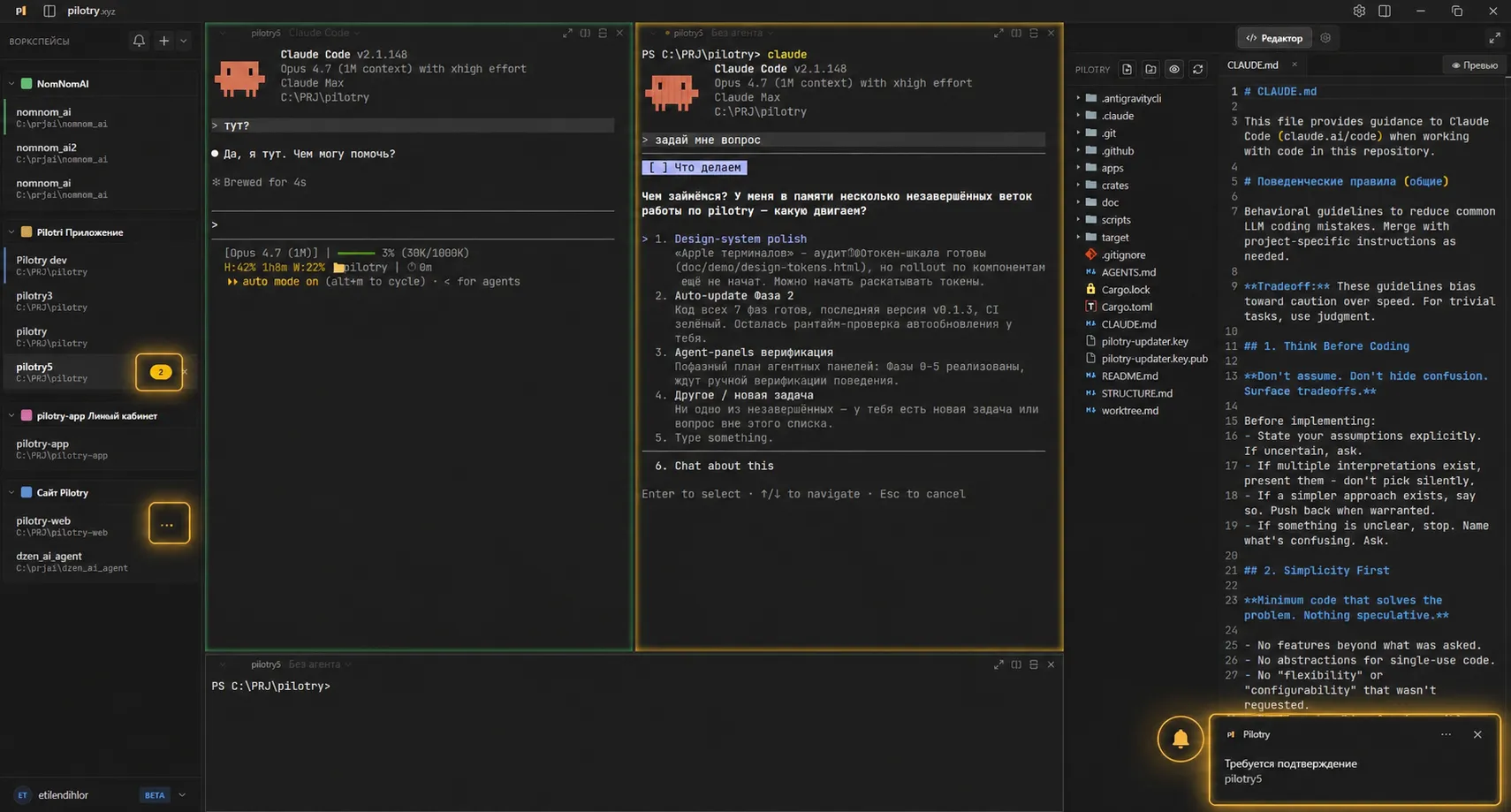This screenshot has height=812, width=1511.
Task: Refresh the PILOTRY file explorer
Action: [1197, 69]
